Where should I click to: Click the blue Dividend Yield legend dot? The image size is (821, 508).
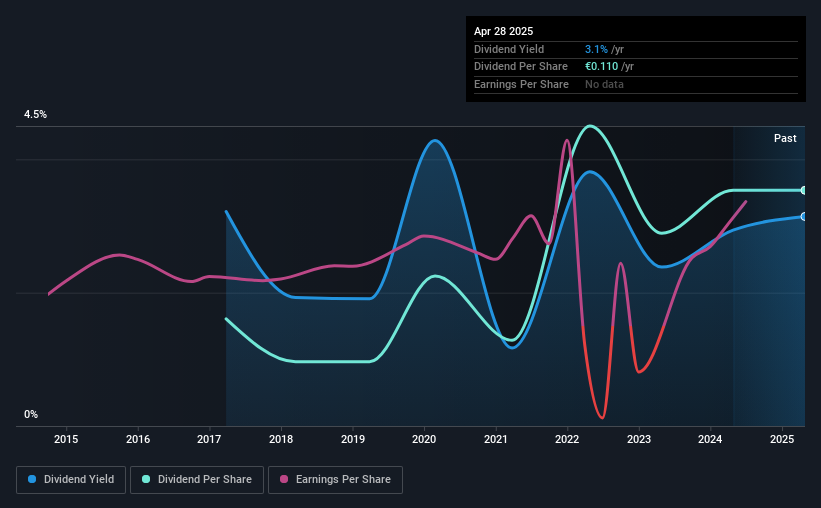click(x=32, y=479)
